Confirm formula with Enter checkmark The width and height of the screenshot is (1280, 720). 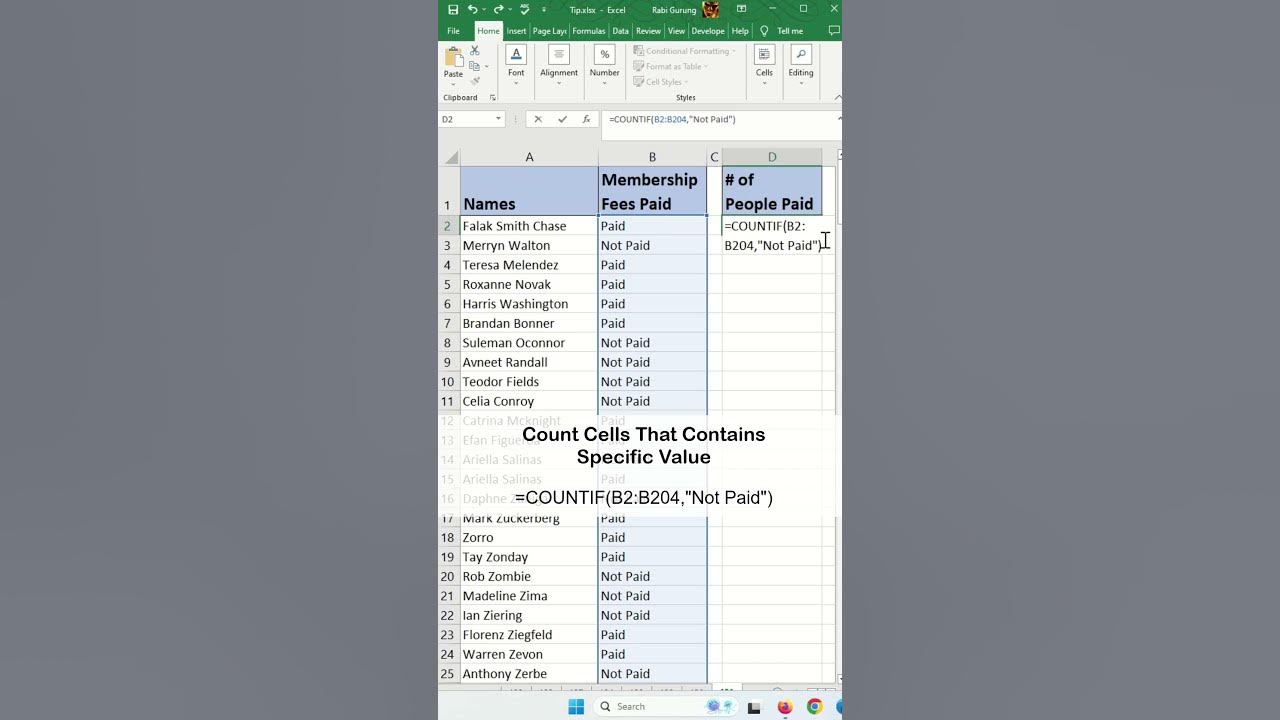(x=562, y=119)
